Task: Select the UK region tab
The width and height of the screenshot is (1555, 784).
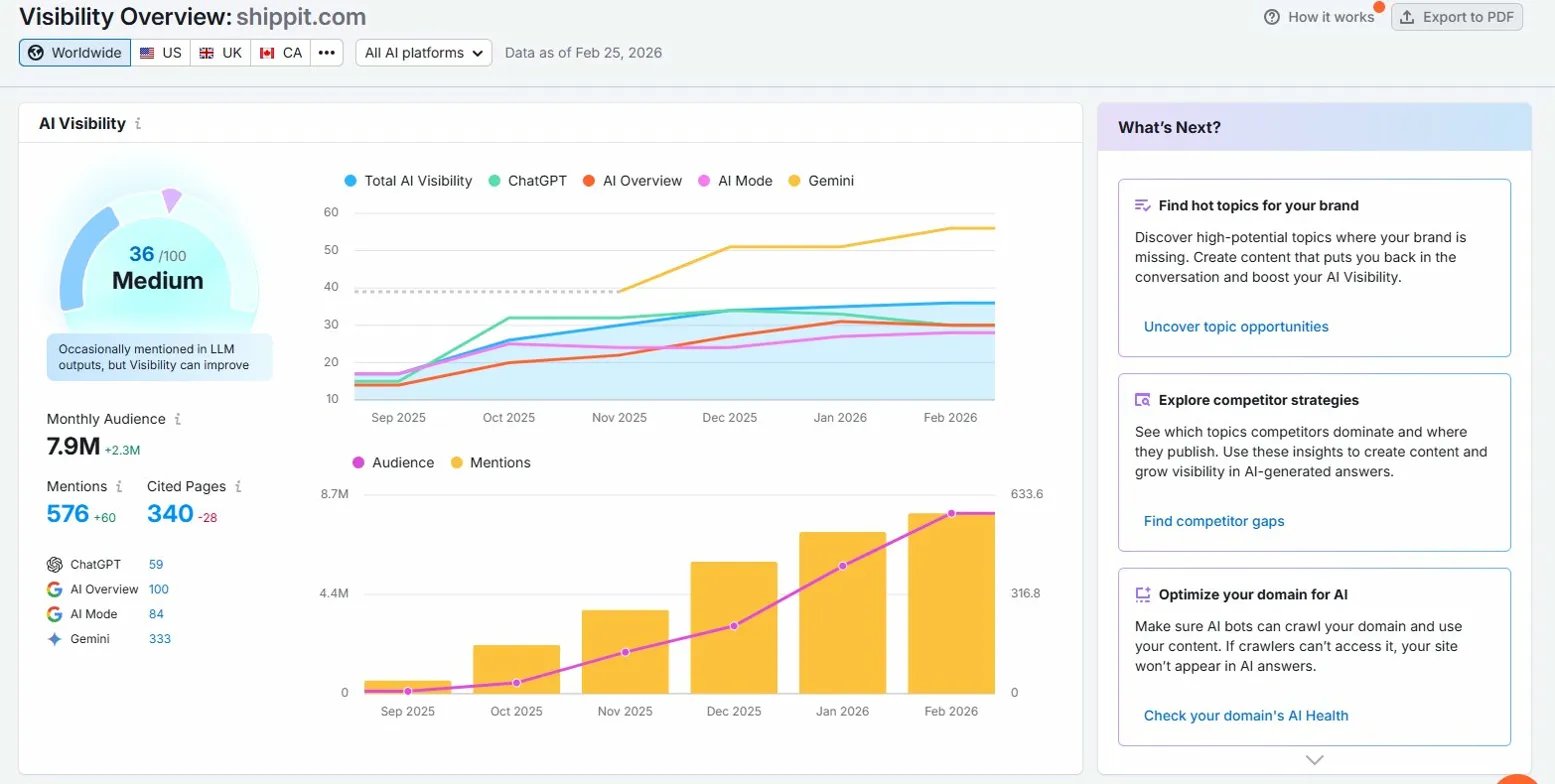Action: (221, 53)
